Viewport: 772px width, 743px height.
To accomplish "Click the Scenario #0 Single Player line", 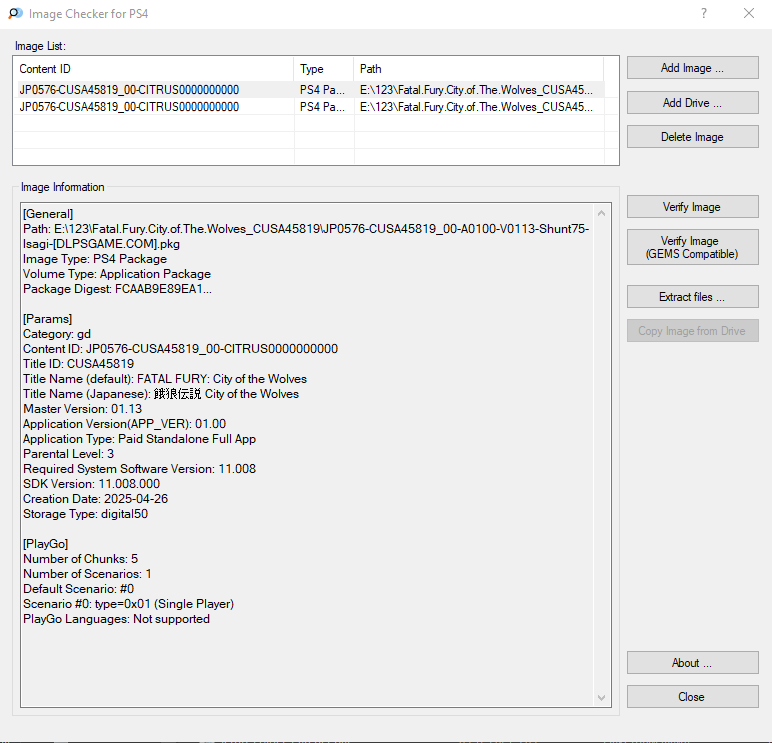I will 129,604.
